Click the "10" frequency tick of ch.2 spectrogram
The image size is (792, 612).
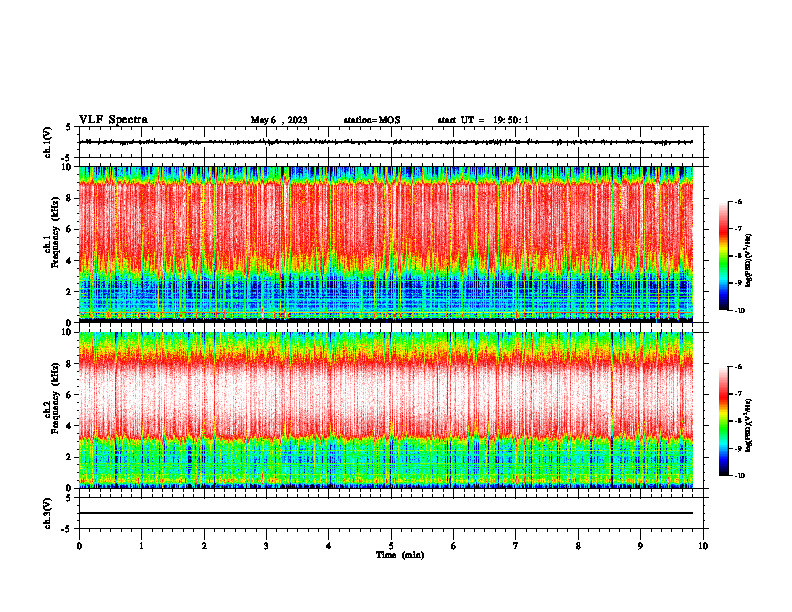tap(69, 332)
